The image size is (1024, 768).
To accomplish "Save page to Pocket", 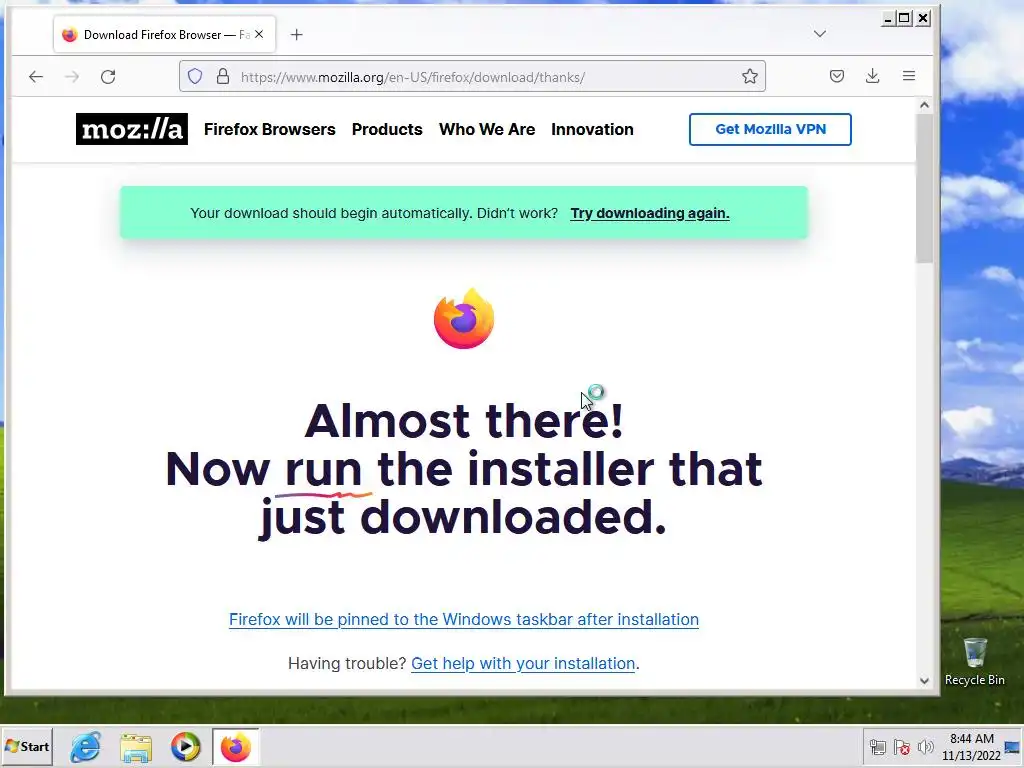I will (x=837, y=76).
